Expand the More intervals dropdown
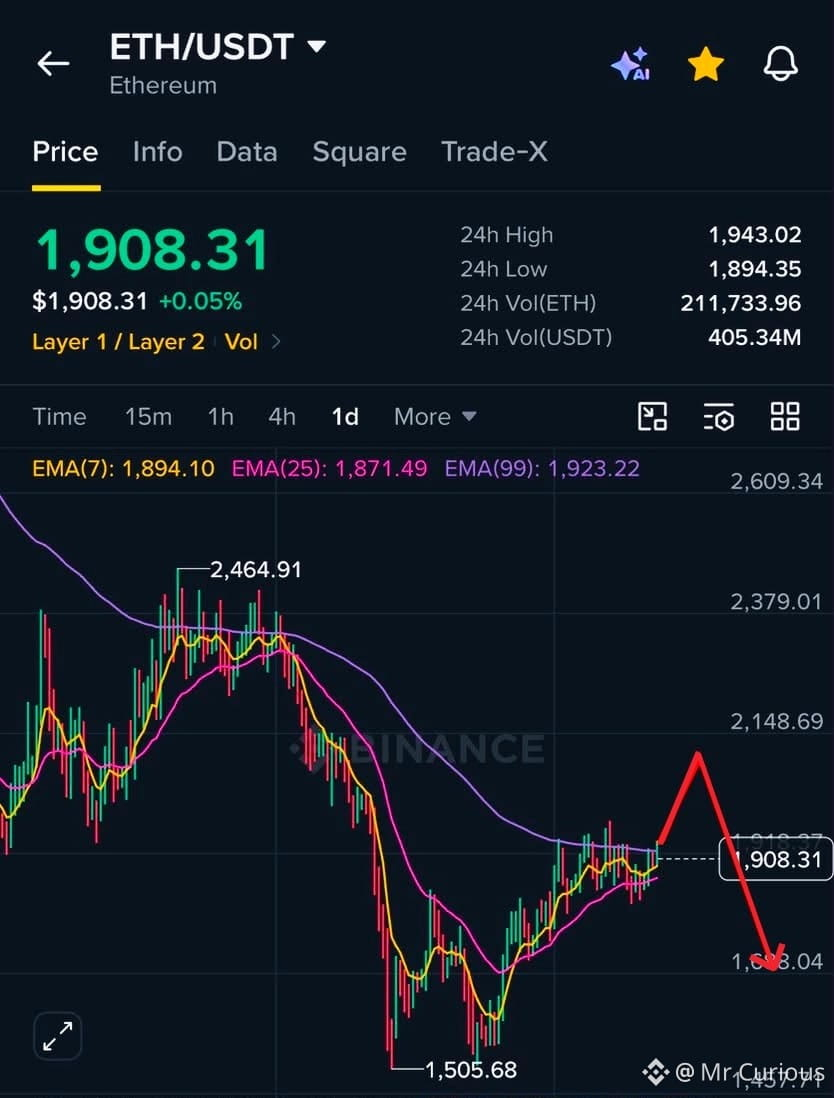Screen dimensions: 834x1098 coord(436,417)
